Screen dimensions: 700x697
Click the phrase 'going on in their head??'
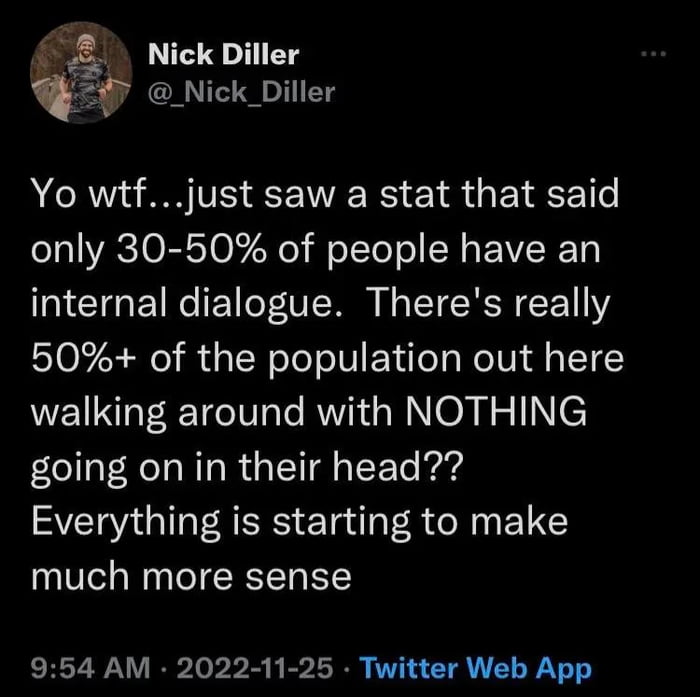pos(244,468)
